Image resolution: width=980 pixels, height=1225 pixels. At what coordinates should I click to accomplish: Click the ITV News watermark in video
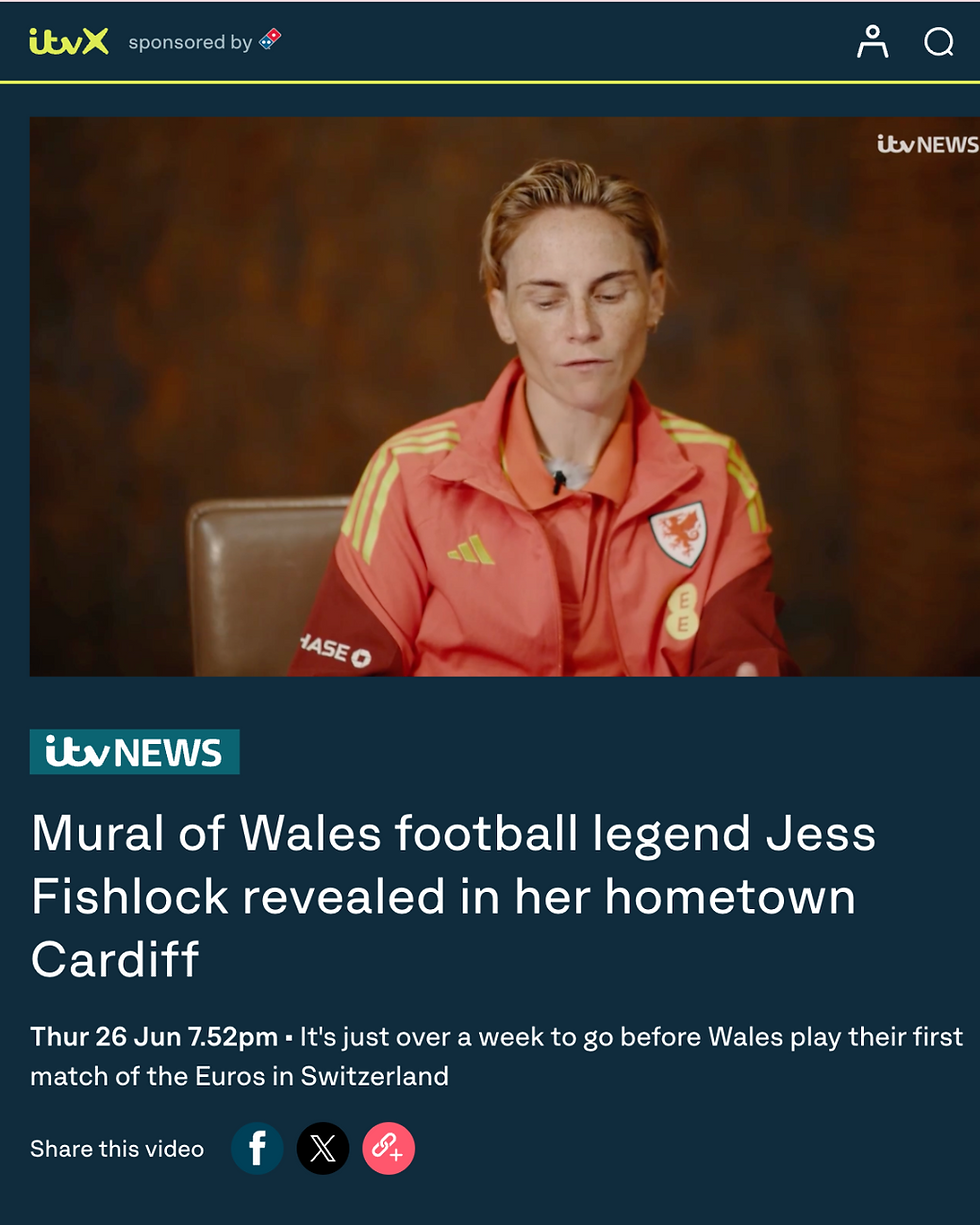pos(927,144)
